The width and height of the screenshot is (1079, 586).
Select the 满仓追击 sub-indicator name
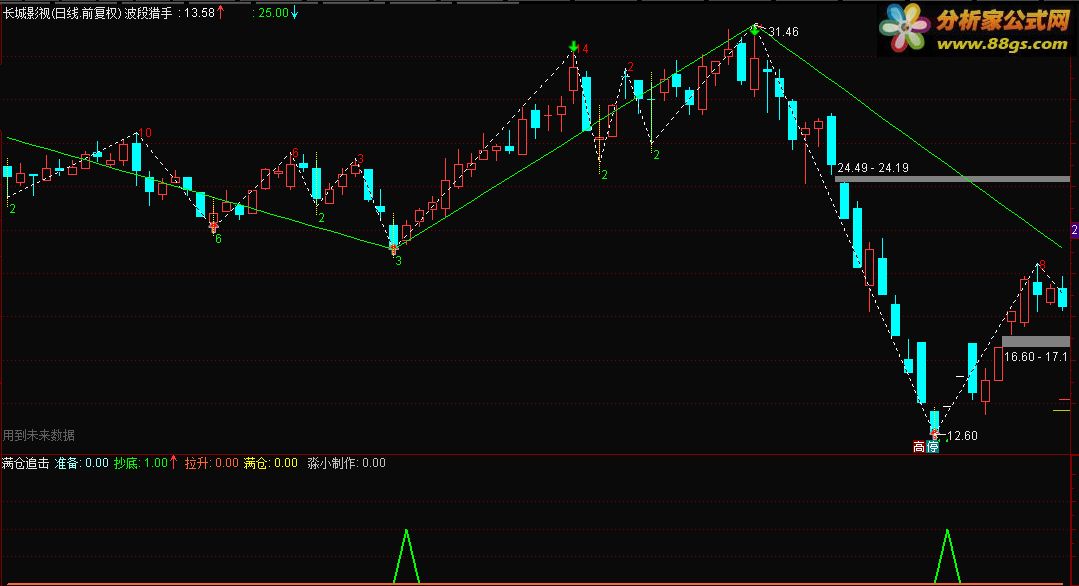(25, 463)
